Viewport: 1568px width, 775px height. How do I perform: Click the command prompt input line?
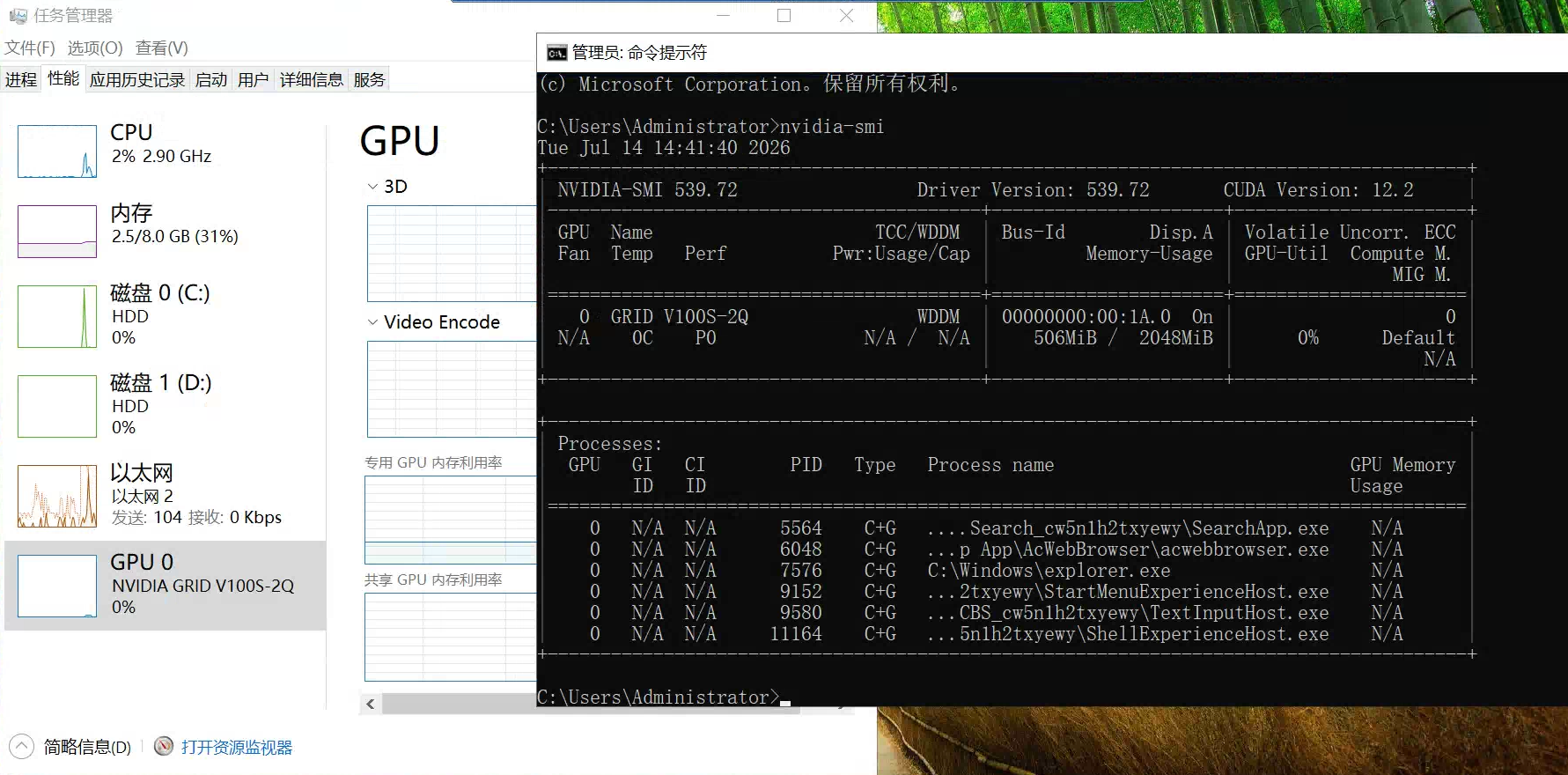(664, 697)
